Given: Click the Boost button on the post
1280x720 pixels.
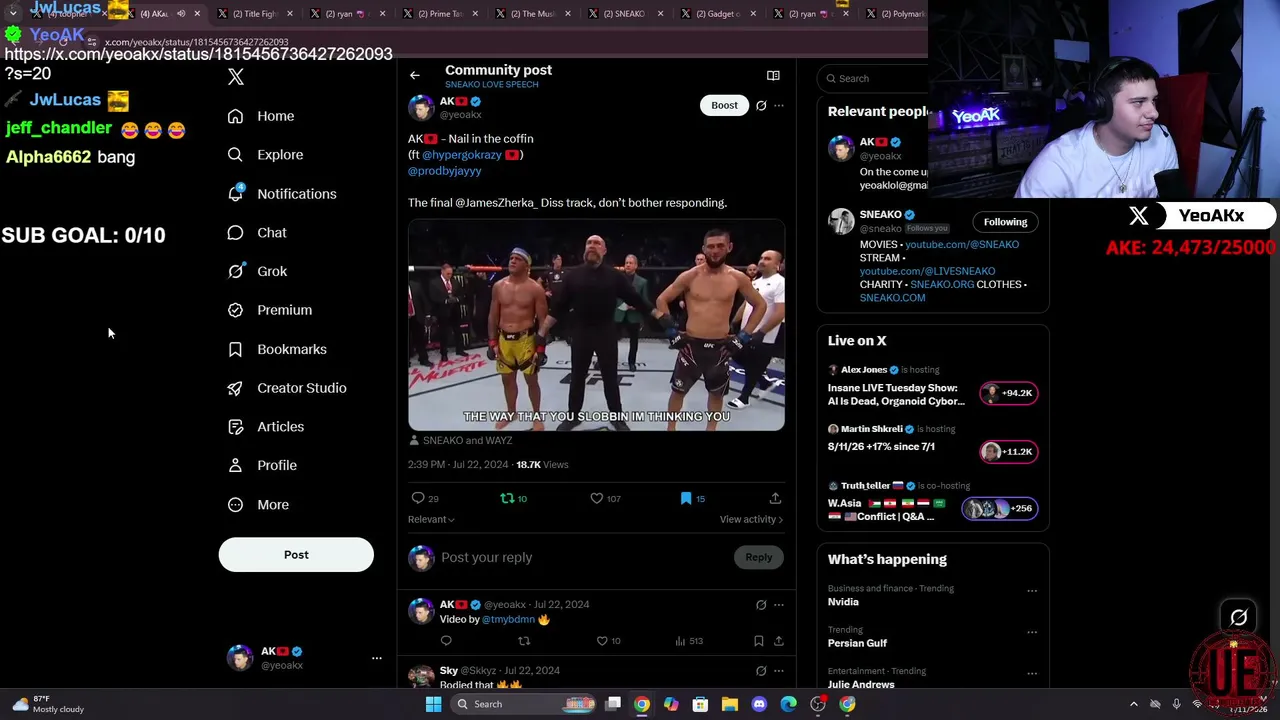Looking at the screenshot, I should pyautogui.click(x=724, y=105).
